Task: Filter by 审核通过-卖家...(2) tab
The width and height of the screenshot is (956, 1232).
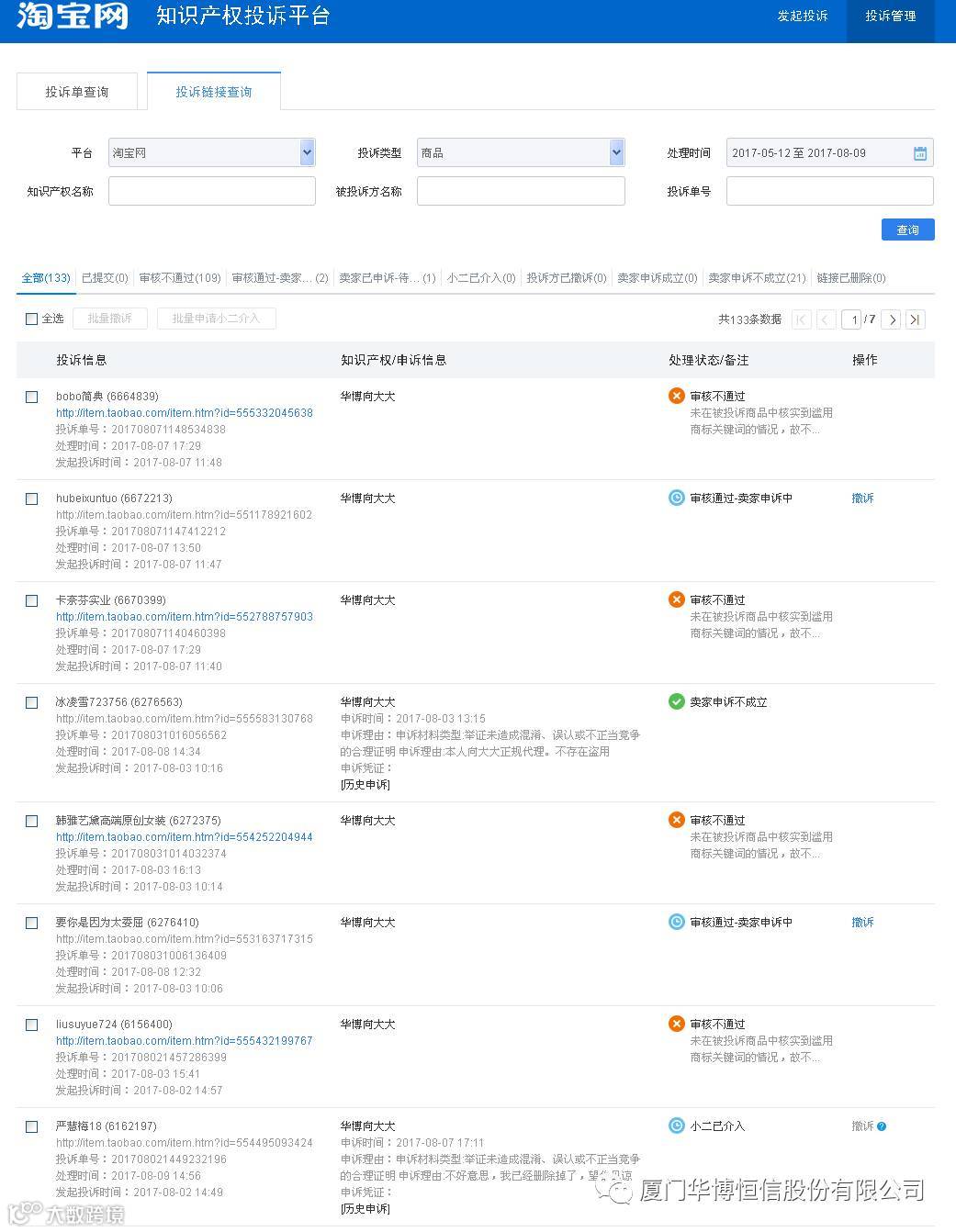Action: click(x=280, y=278)
